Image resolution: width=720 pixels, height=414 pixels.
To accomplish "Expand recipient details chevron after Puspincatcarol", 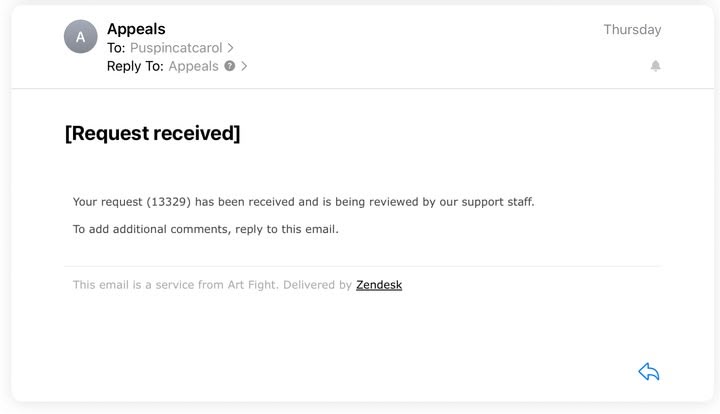I will click(x=231, y=48).
